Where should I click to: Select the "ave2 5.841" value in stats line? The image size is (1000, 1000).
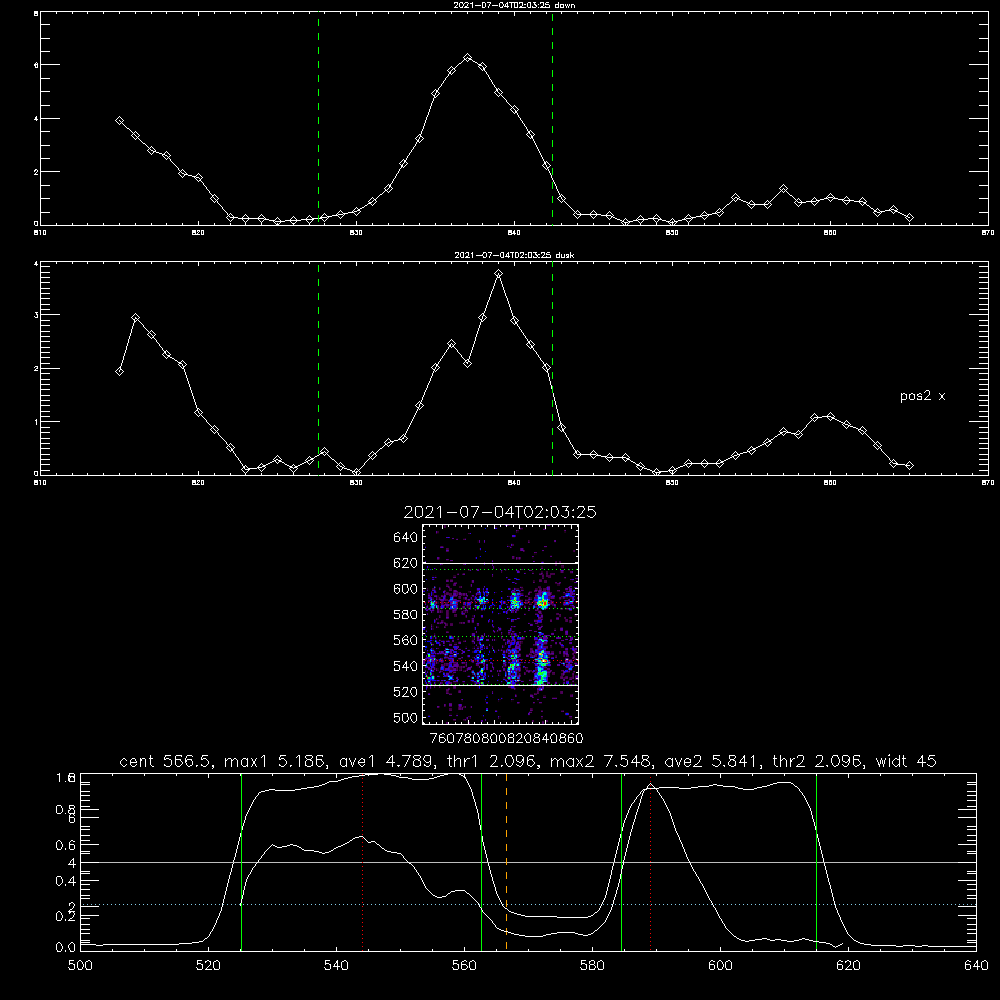click(710, 761)
